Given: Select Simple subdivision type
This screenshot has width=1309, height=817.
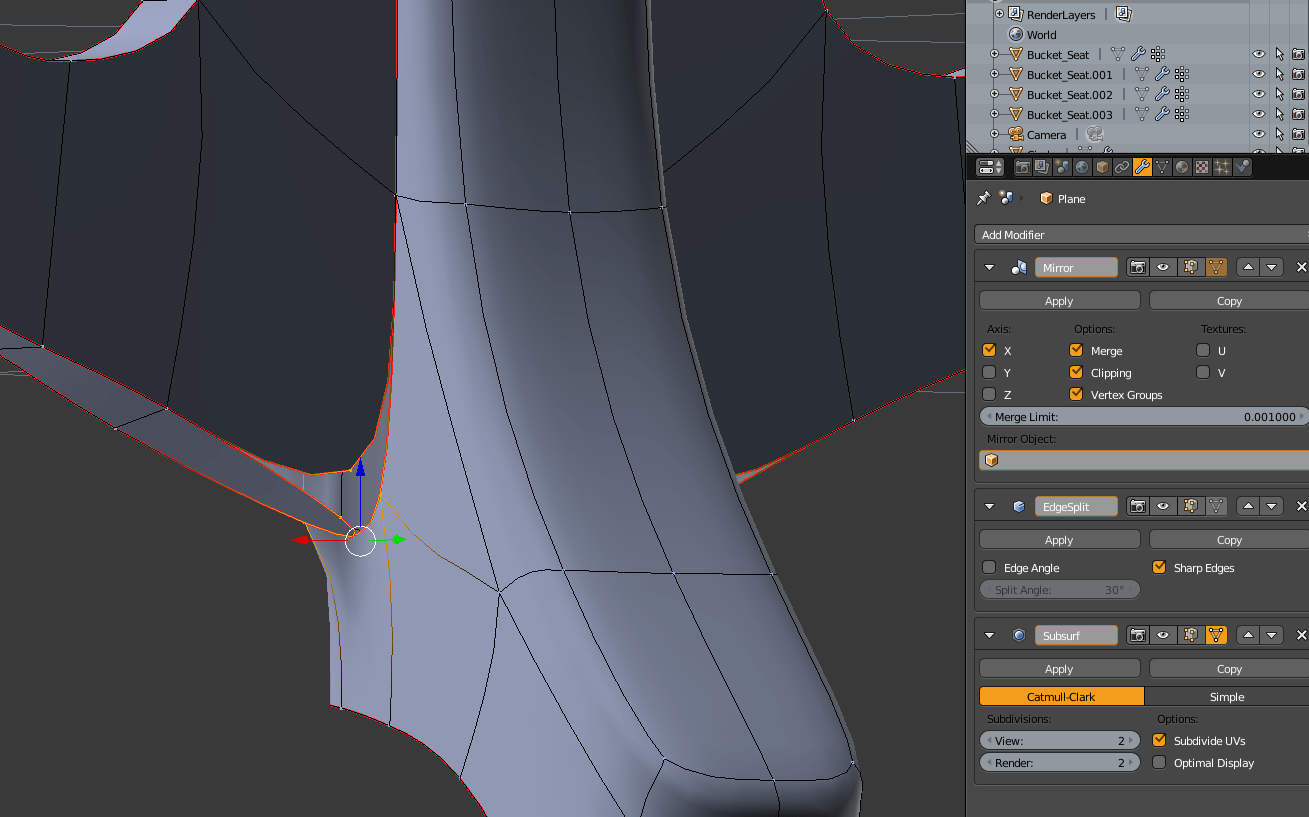Looking at the screenshot, I should pyautogui.click(x=1226, y=696).
